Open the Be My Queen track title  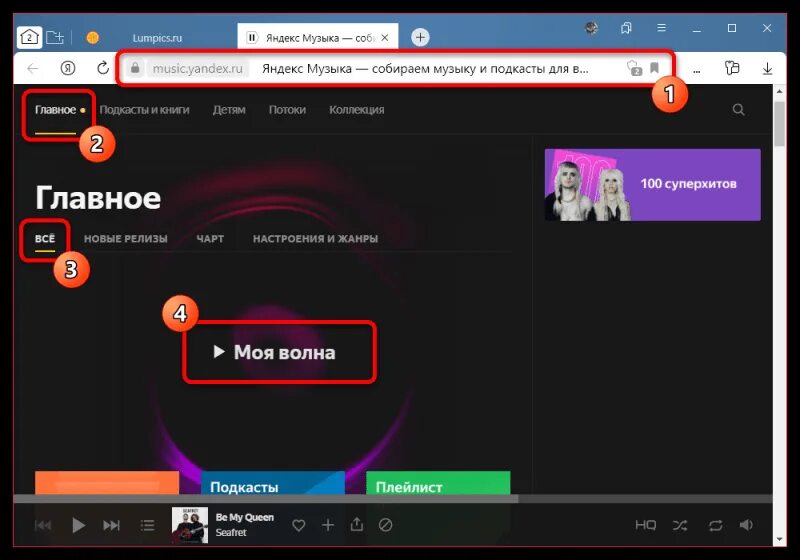click(244, 517)
